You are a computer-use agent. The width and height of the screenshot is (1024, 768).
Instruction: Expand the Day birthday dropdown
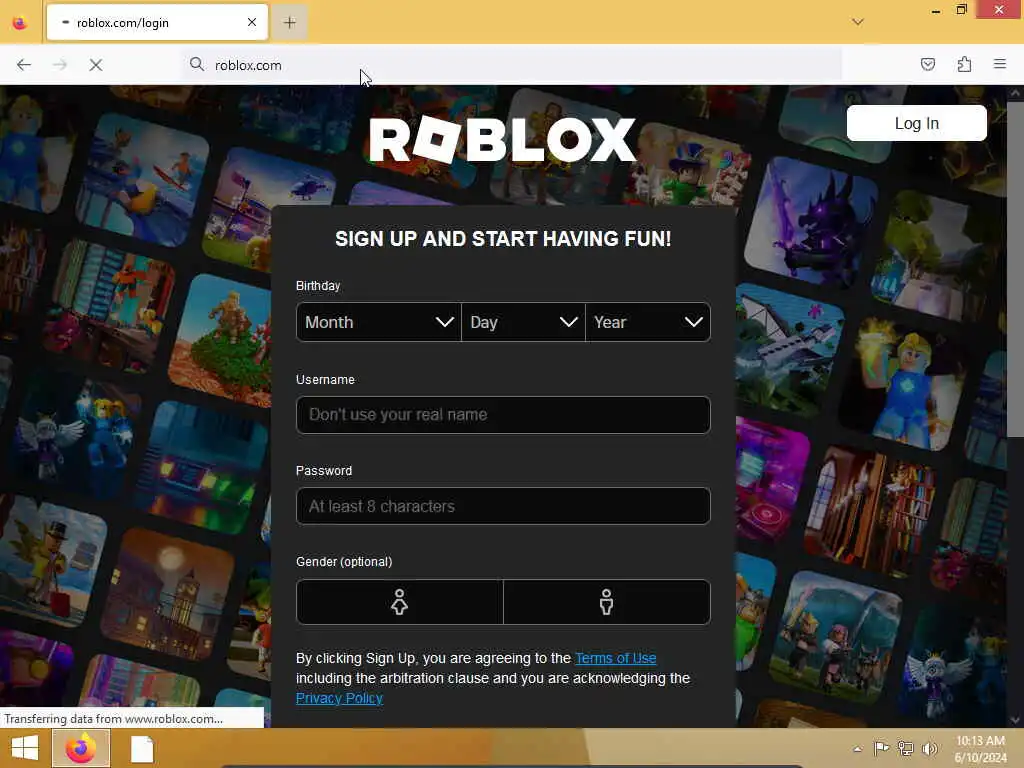523,322
